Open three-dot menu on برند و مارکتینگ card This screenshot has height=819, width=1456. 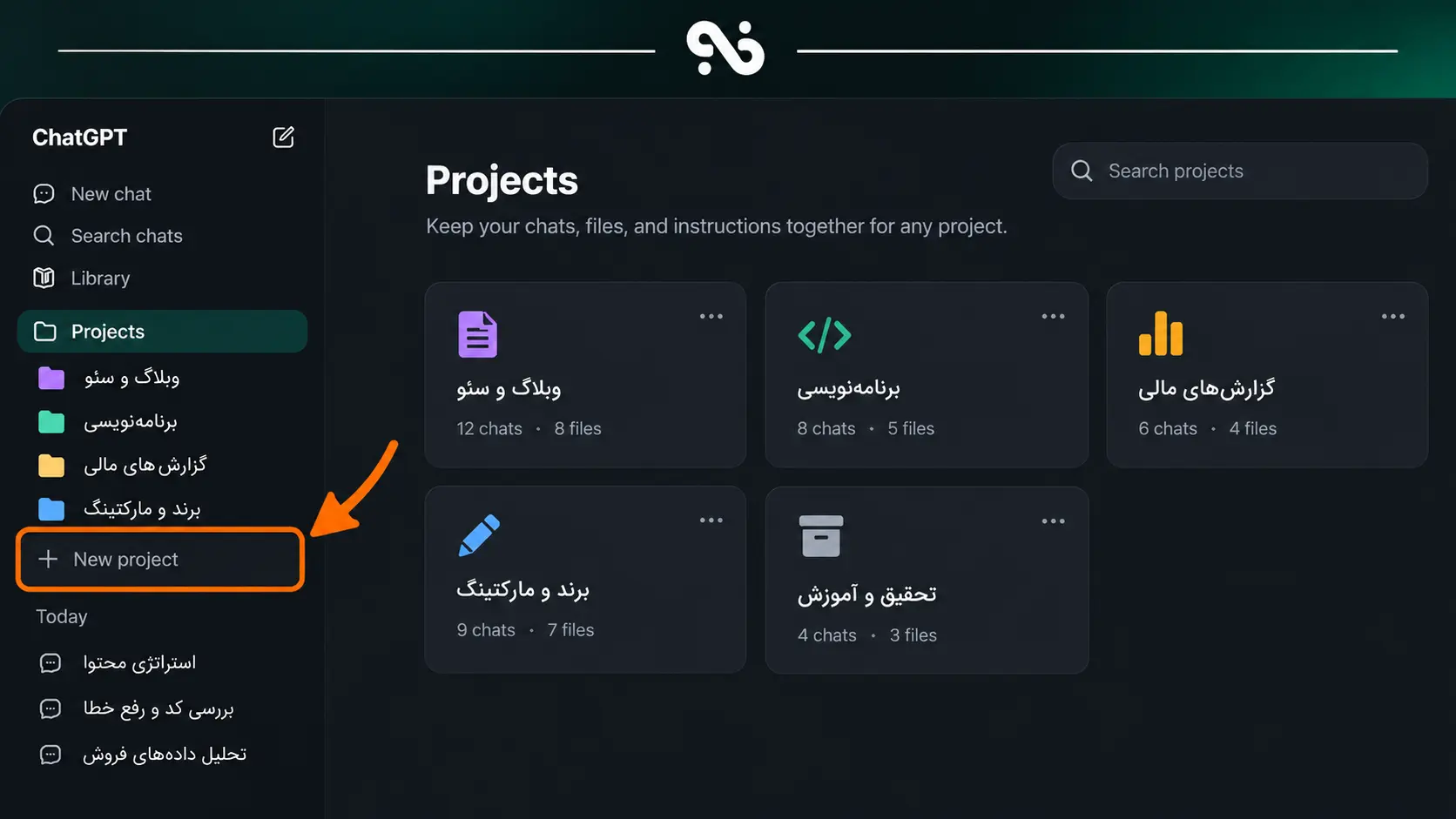pyautogui.click(x=711, y=520)
